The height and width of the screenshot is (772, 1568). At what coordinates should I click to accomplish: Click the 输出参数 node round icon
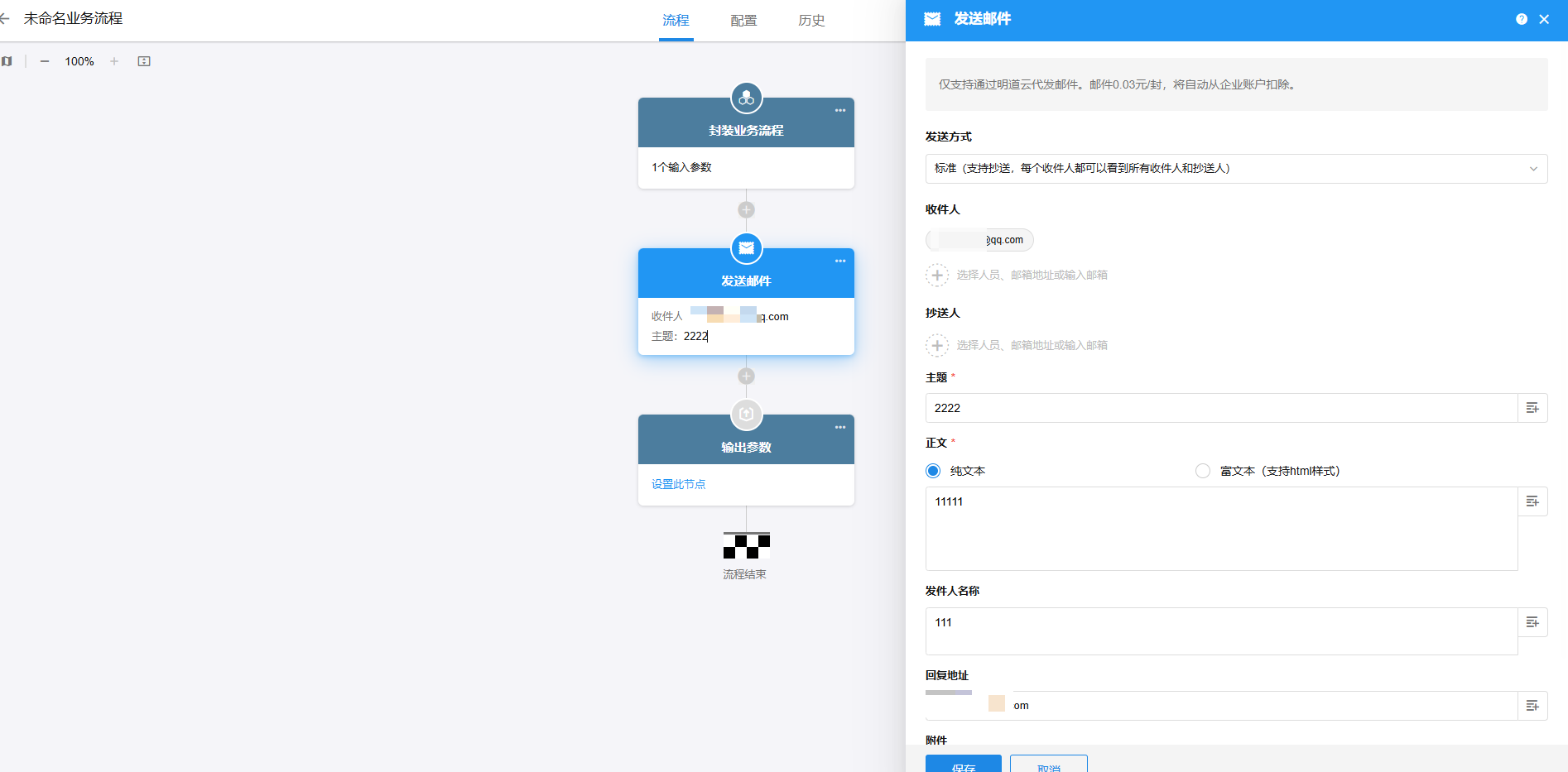(x=746, y=415)
